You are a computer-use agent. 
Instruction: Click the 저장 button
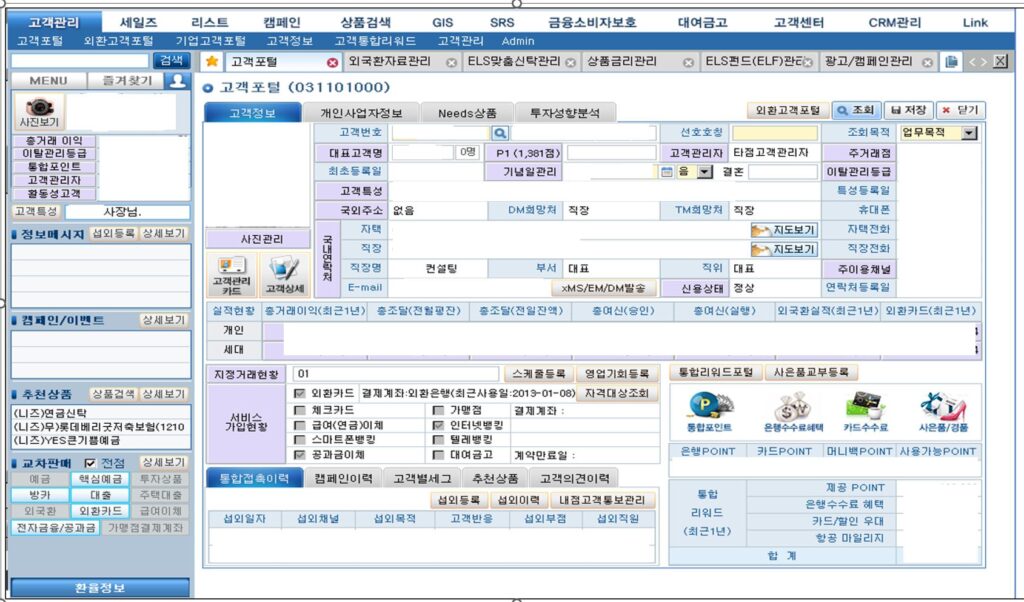pyautogui.click(x=908, y=111)
